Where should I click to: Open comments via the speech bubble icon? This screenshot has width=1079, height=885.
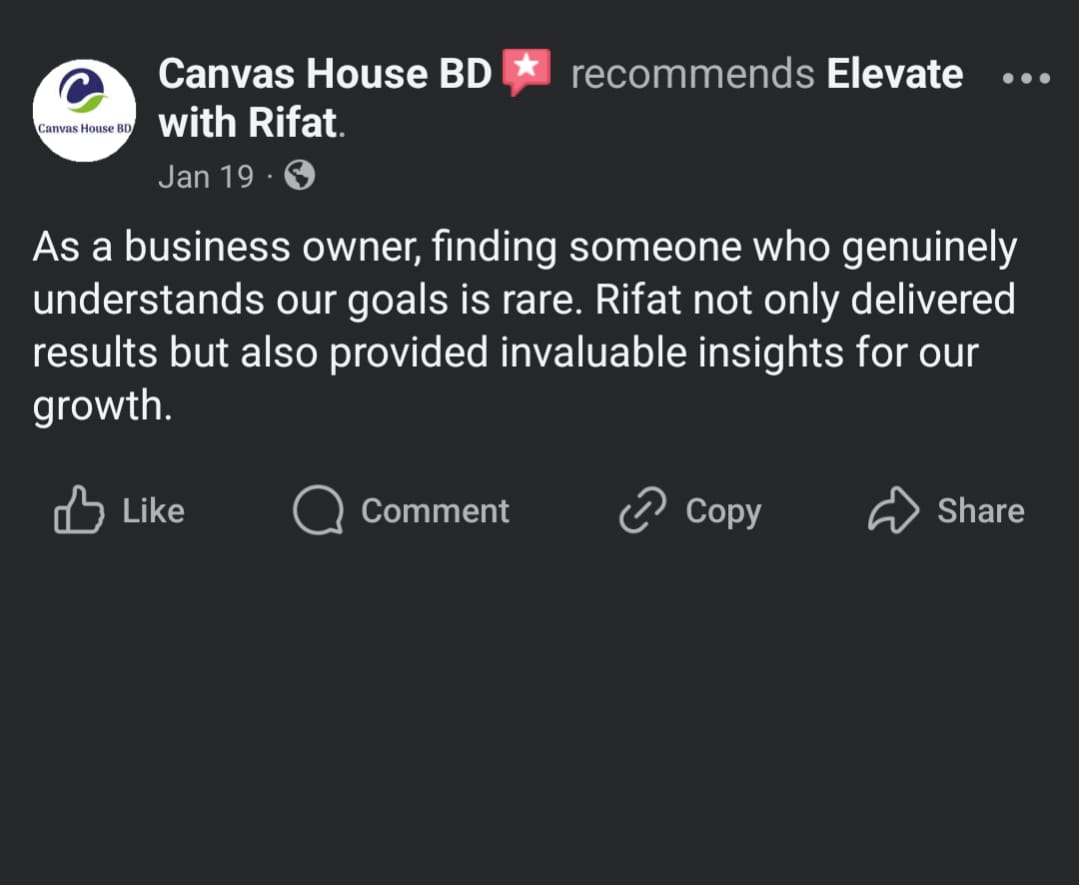click(318, 510)
